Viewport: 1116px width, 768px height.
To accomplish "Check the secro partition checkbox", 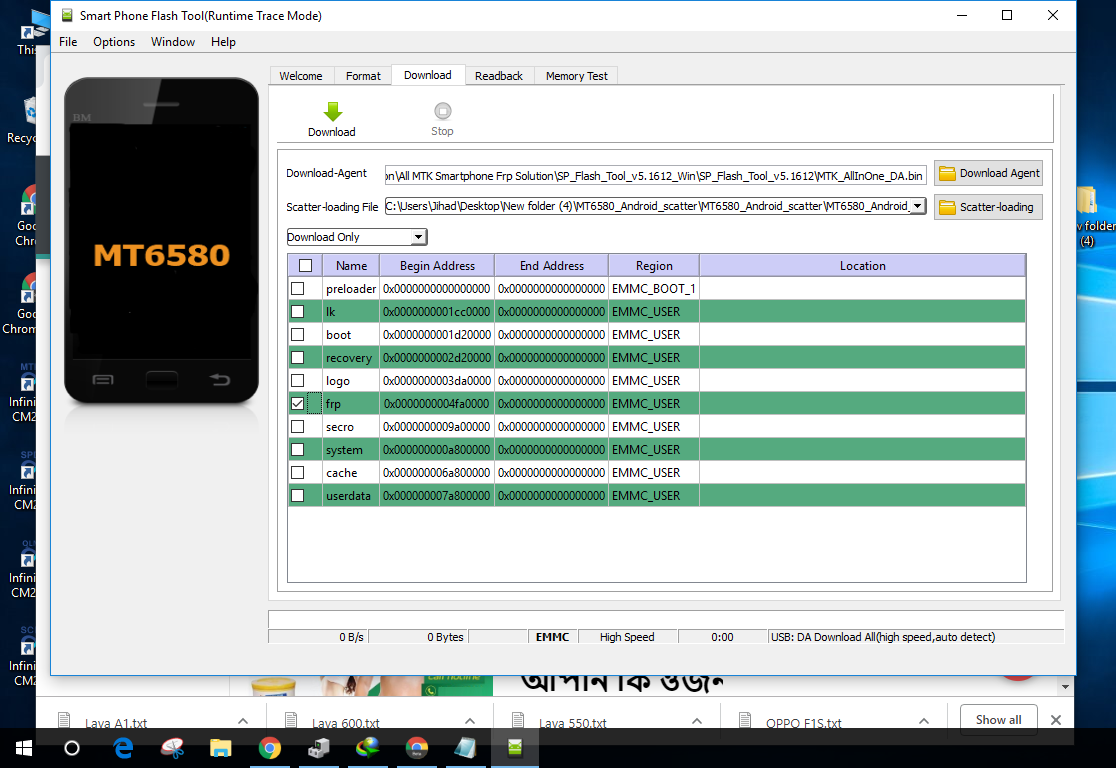I will [298, 426].
